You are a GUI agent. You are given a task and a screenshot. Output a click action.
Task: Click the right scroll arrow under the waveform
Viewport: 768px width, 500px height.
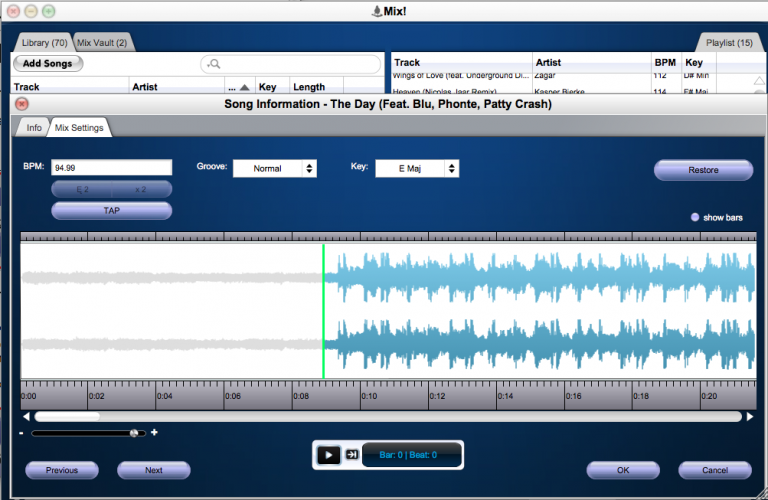750,416
